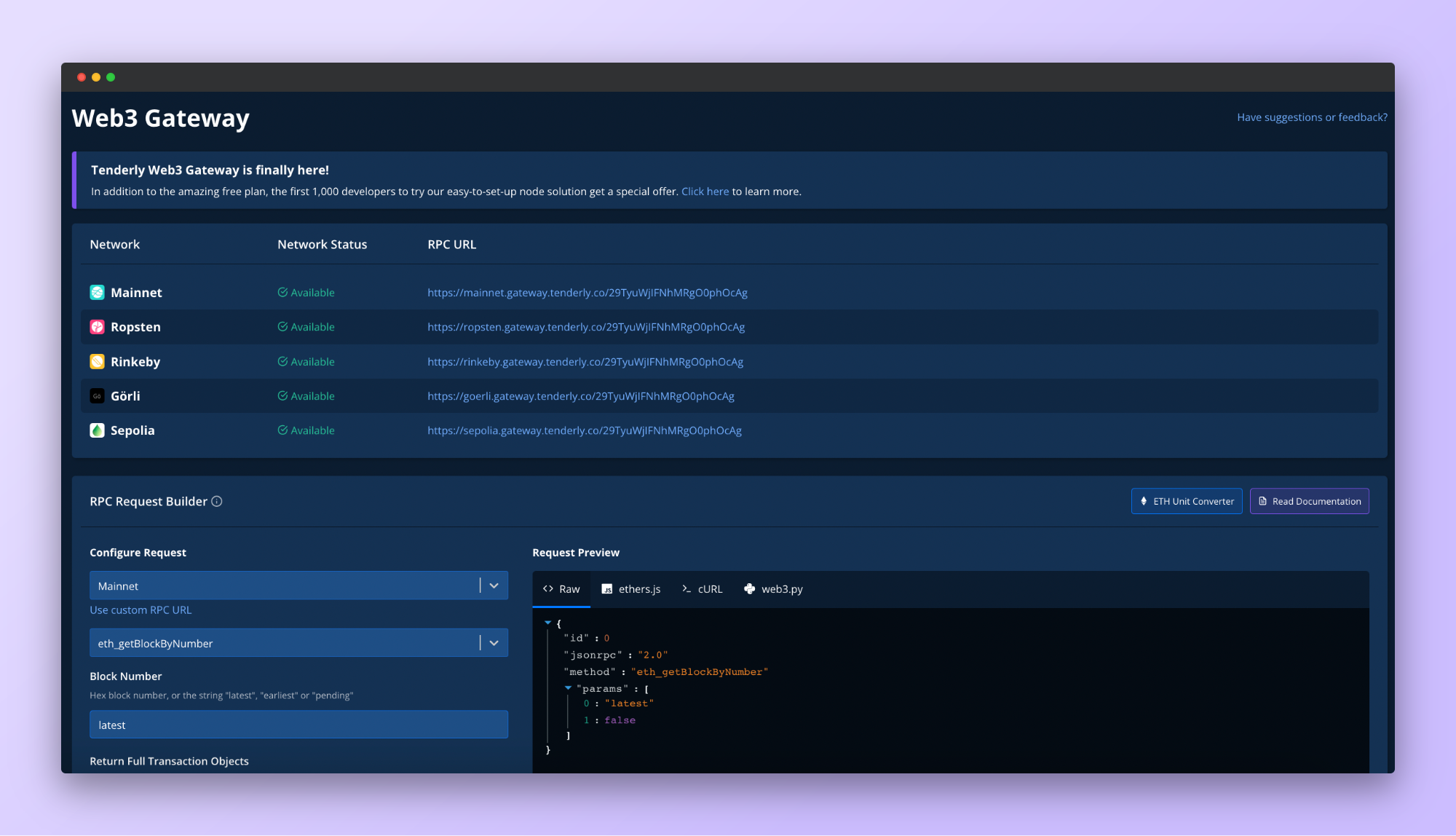Click the Mainnet network icon
This screenshot has width=1456, height=836.
pyautogui.click(x=97, y=293)
